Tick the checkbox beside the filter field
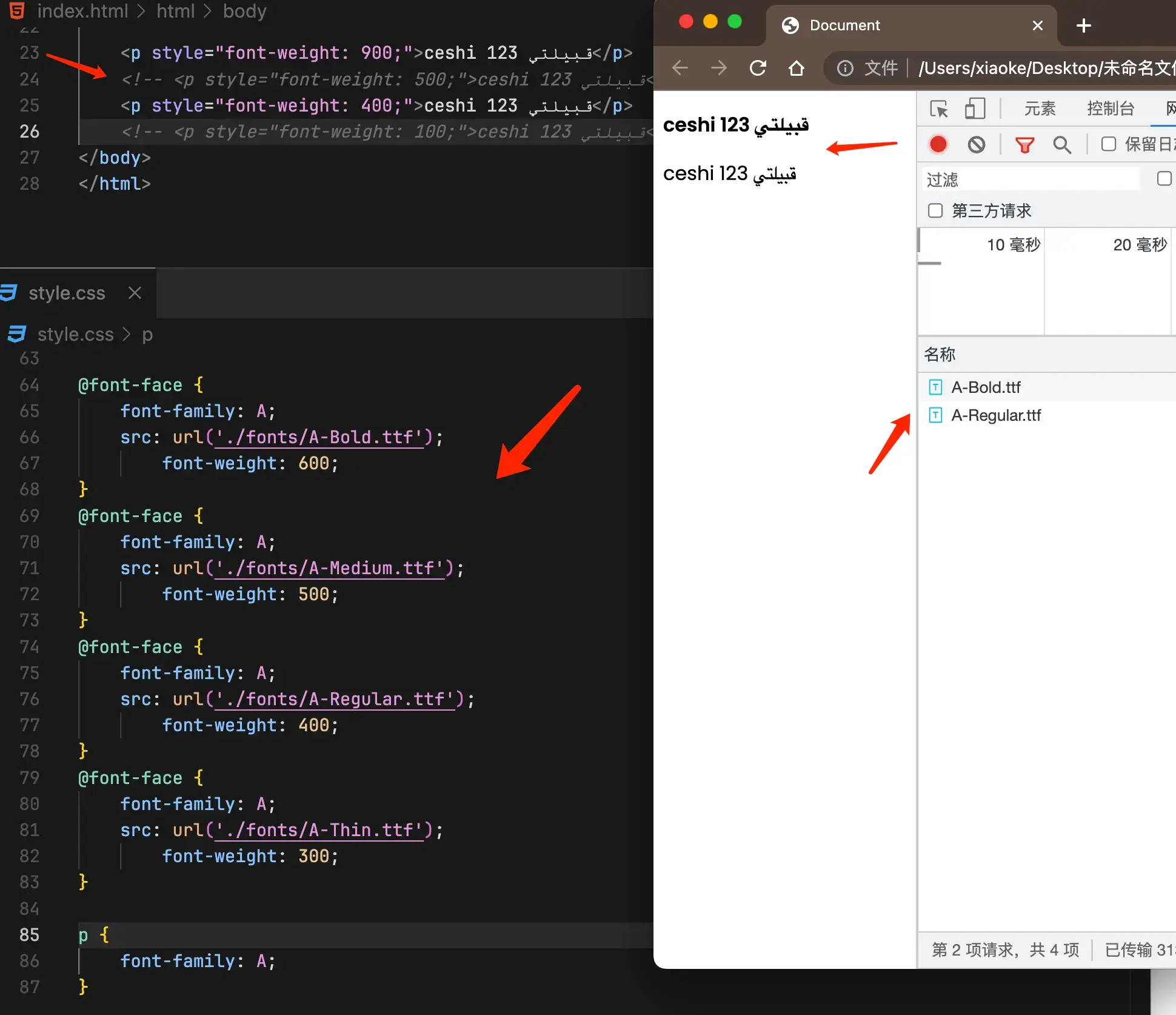Viewport: 1176px width, 1015px height. pyautogui.click(x=1163, y=179)
